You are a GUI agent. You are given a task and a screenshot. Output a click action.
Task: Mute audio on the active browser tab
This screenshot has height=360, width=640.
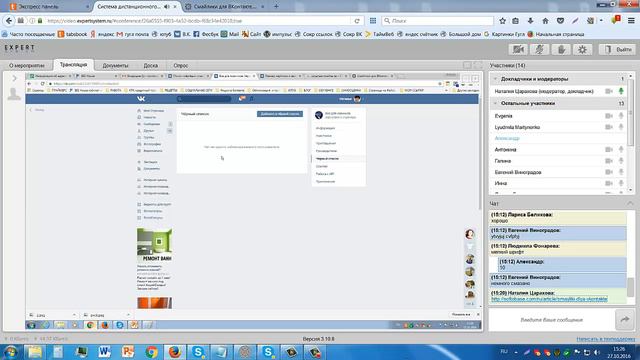tap(167, 7)
